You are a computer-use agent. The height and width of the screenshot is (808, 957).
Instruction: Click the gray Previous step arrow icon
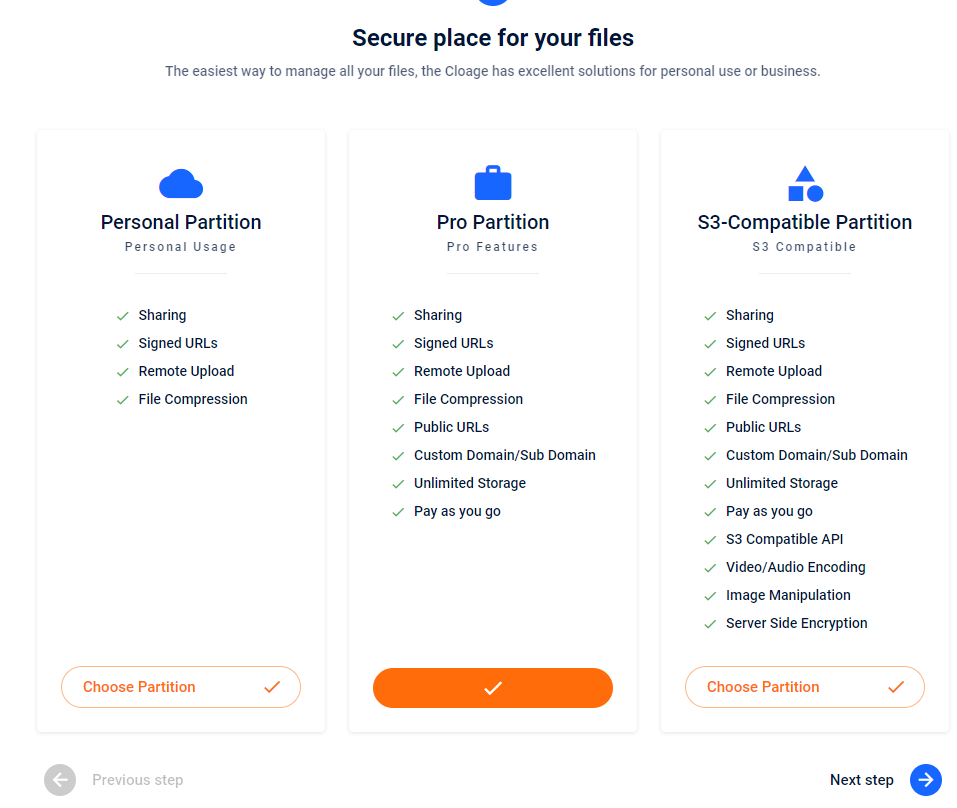coord(60,779)
